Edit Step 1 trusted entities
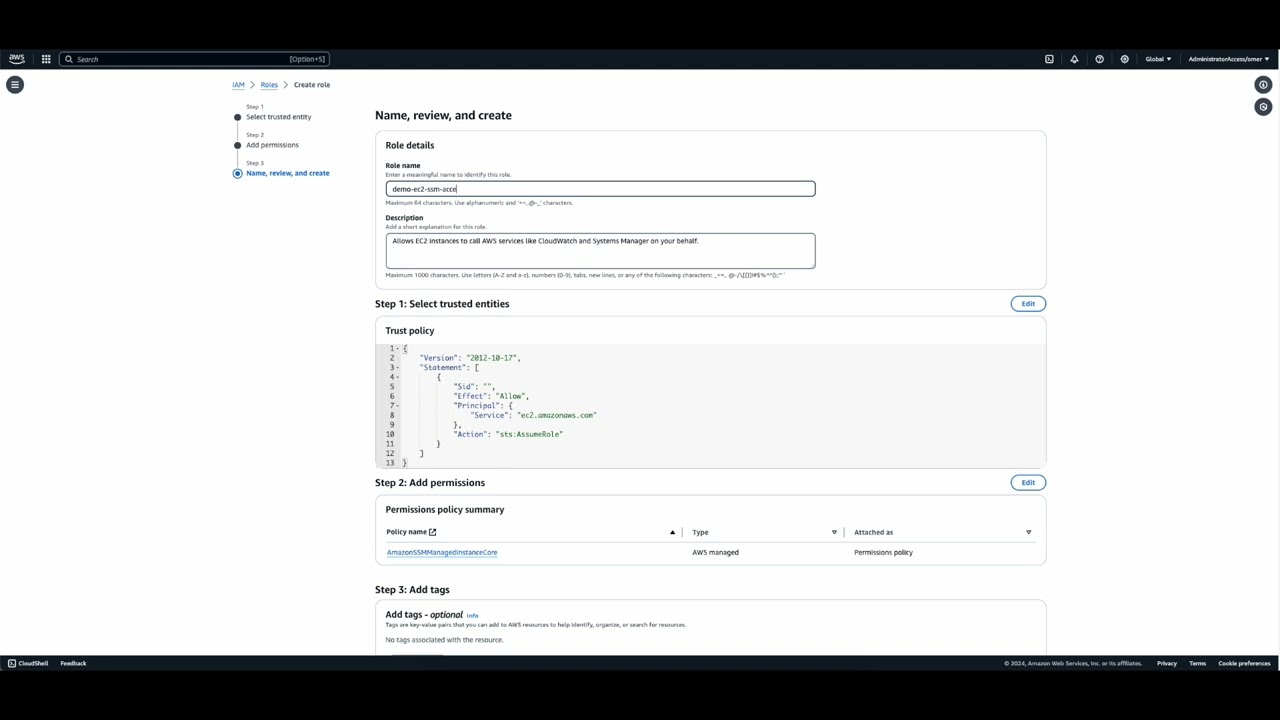Viewport: 1280px width, 720px height. [1028, 304]
